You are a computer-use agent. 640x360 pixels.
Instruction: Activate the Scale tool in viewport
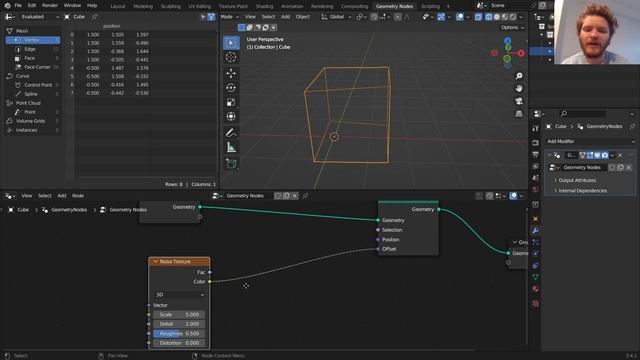click(231, 102)
